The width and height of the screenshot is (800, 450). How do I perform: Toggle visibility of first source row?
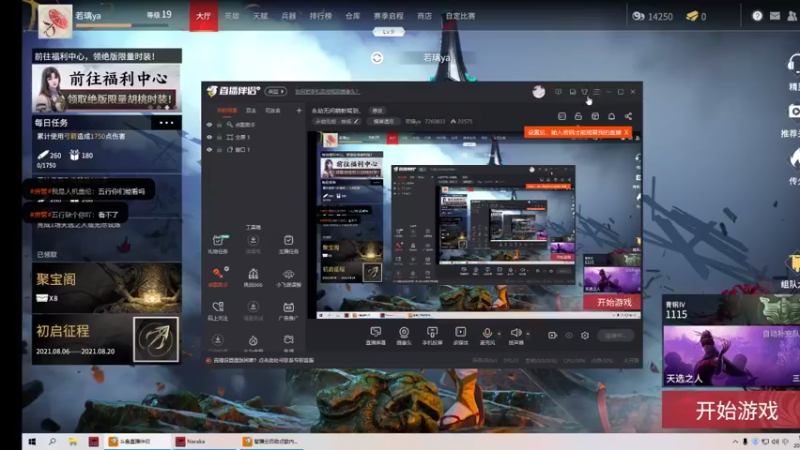(x=209, y=124)
